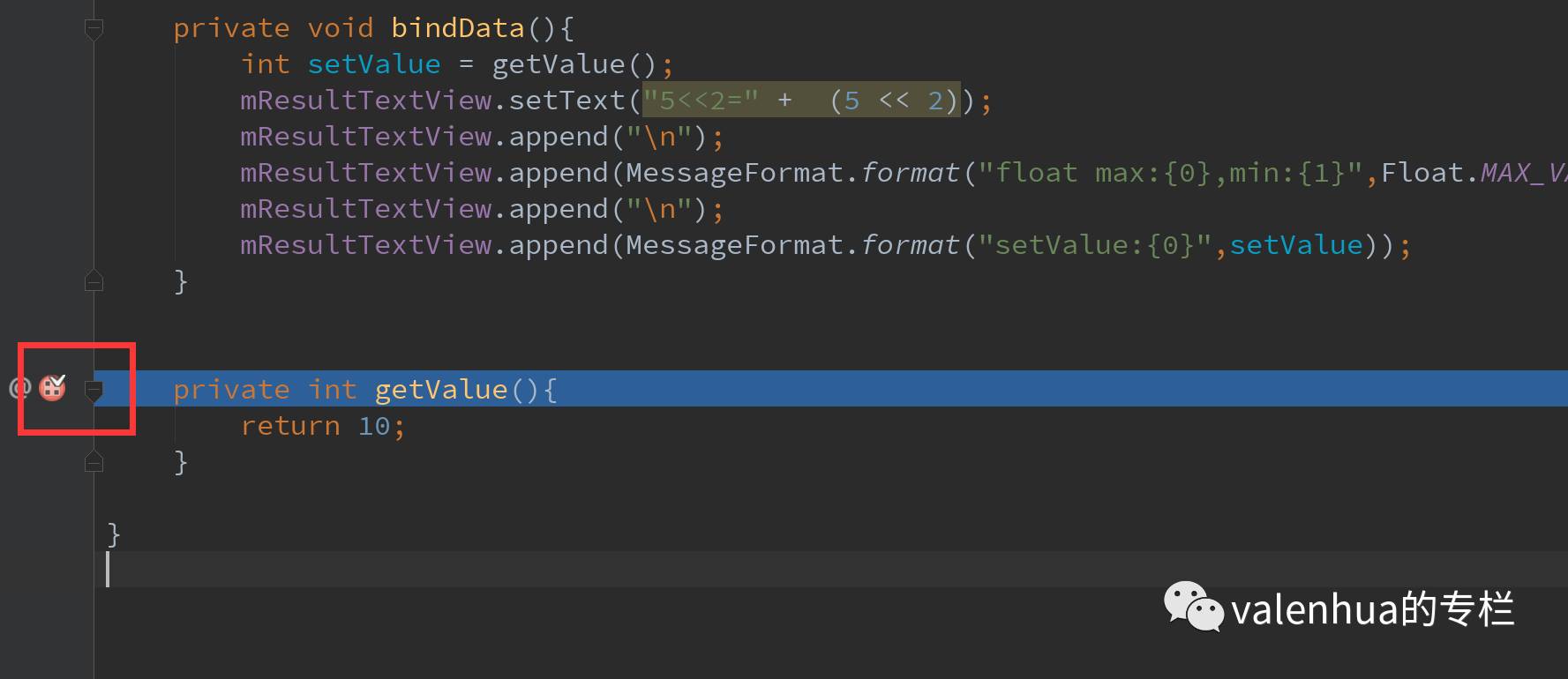Image resolution: width=1568 pixels, height=679 pixels.
Task: Click the highlighted (5 << 2) expression
Action: tap(894, 101)
